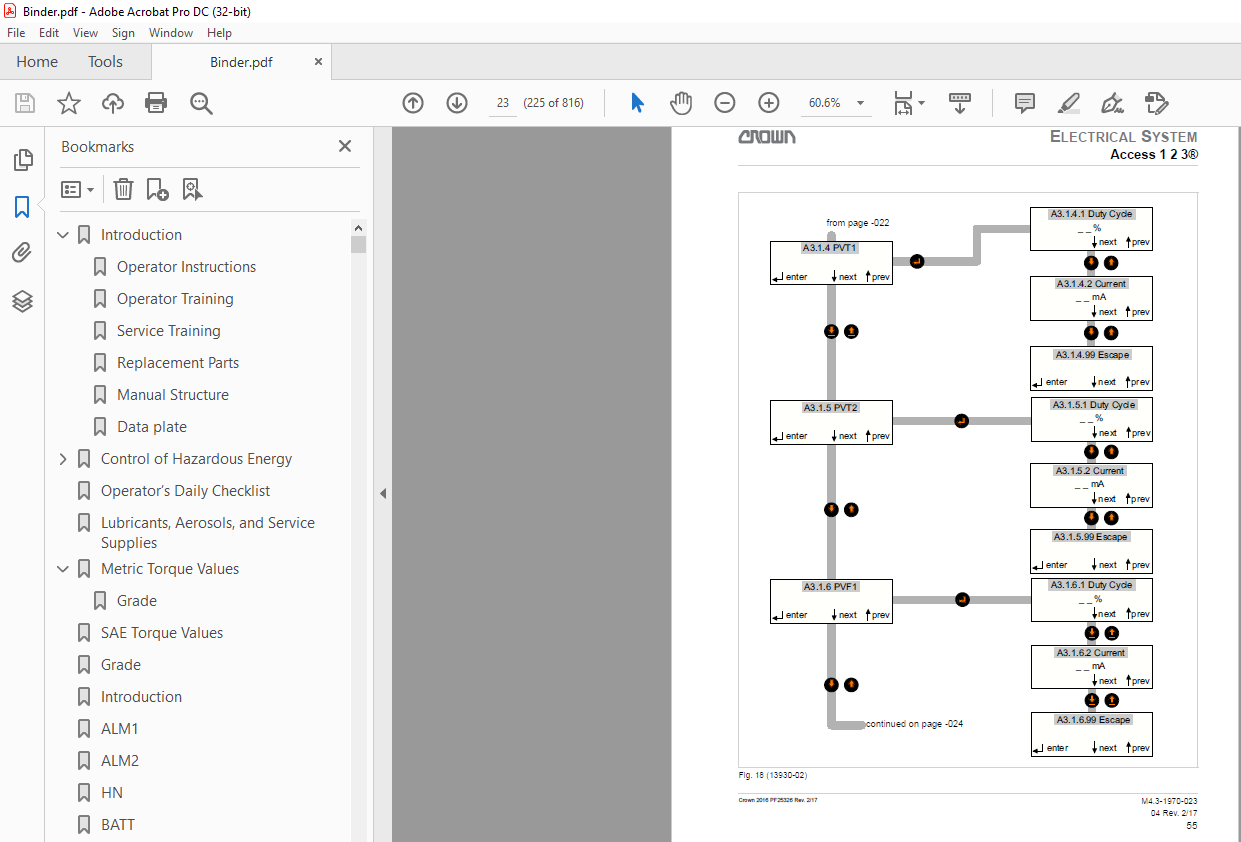Open the View menu
Viewport: 1241px width, 842px height.
(86, 33)
